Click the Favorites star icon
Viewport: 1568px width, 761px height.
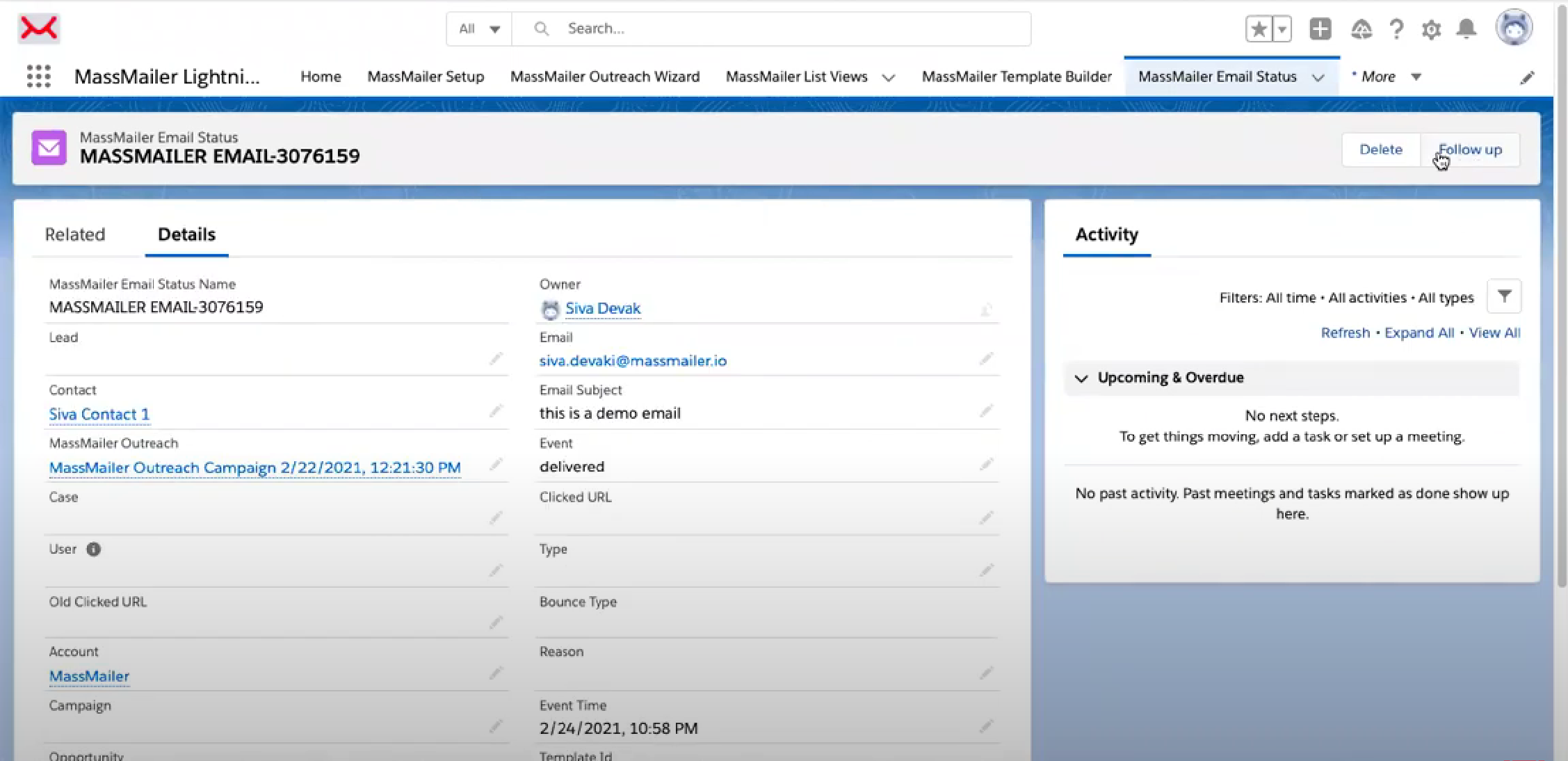pos(1259,29)
